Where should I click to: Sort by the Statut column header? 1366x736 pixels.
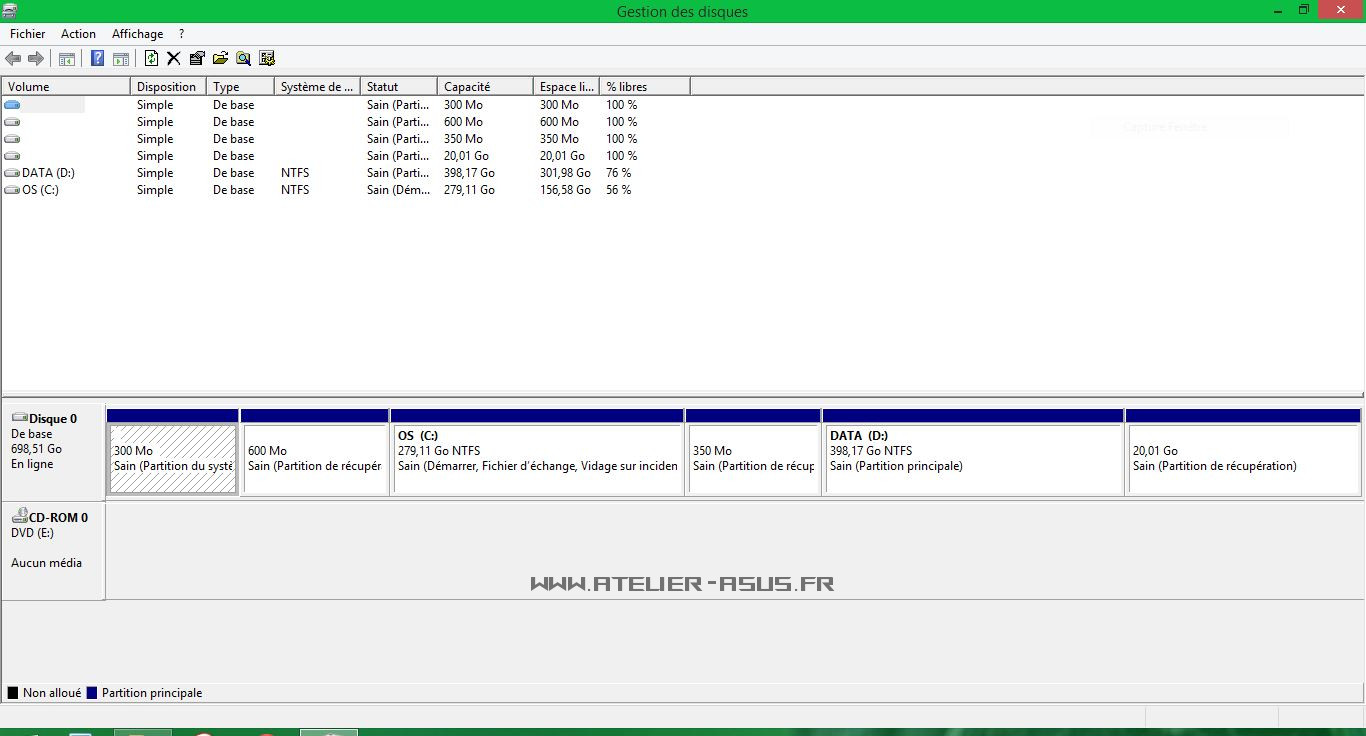coord(398,87)
